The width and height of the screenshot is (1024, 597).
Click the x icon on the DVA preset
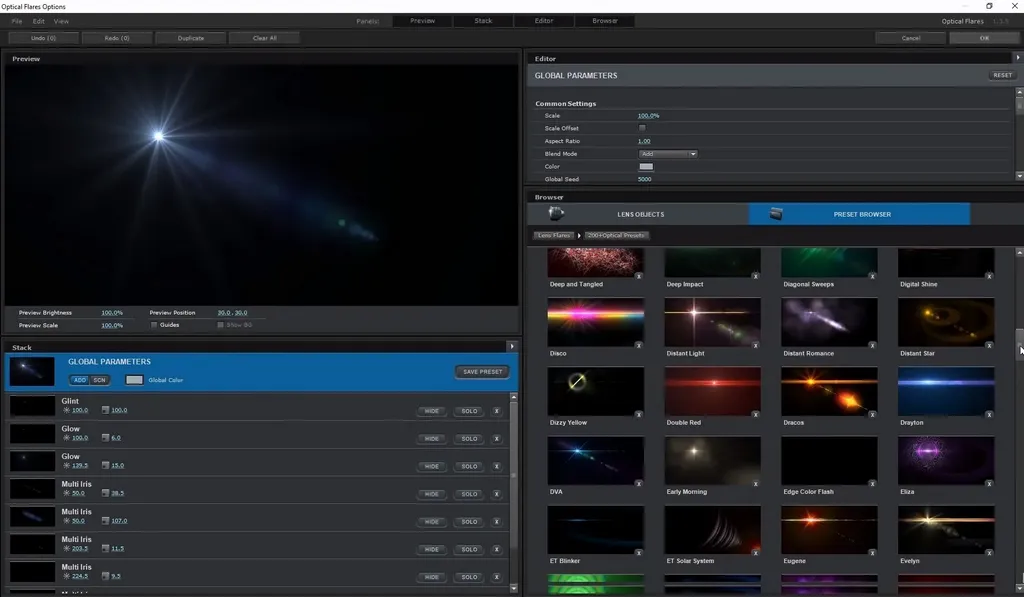pos(639,483)
